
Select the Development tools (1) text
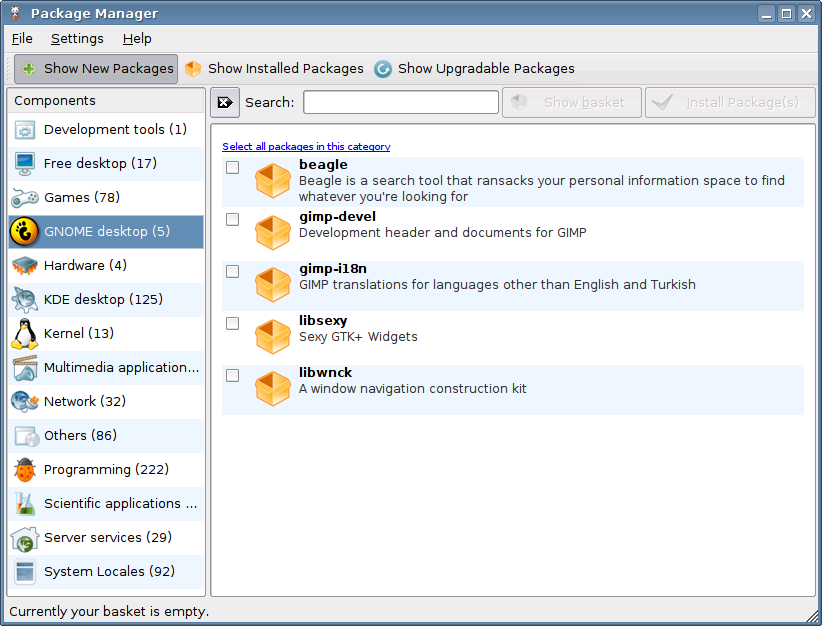click(115, 129)
